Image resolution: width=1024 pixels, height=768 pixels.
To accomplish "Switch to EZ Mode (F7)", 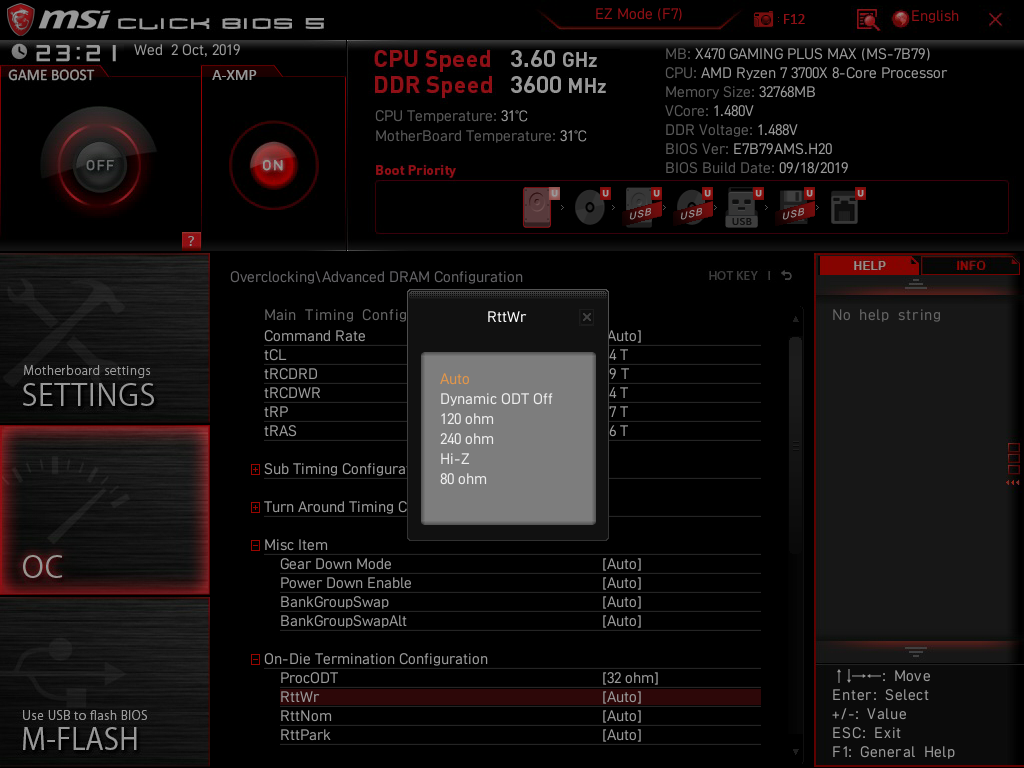I will click(639, 14).
